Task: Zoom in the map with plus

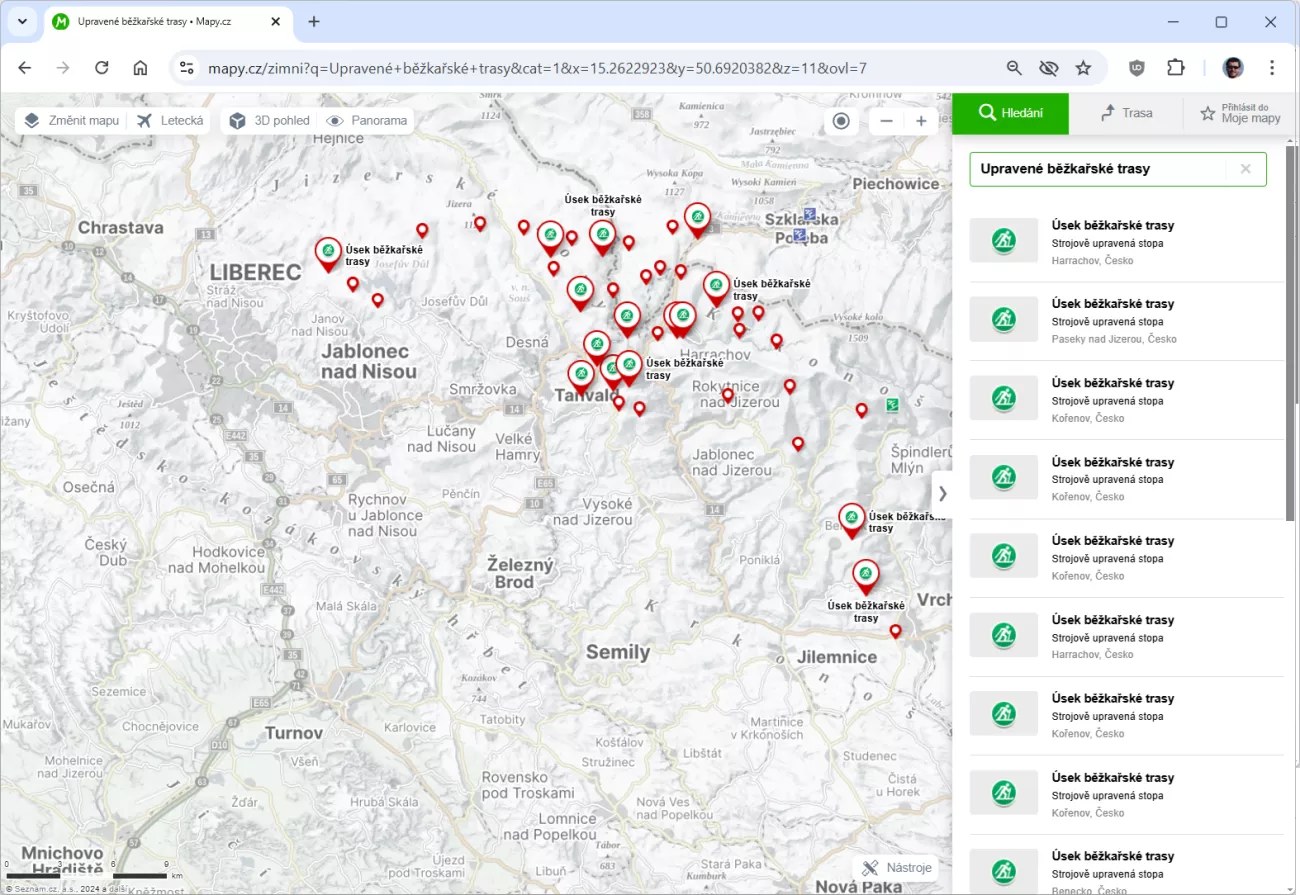Action: click(x=921, y=121)
